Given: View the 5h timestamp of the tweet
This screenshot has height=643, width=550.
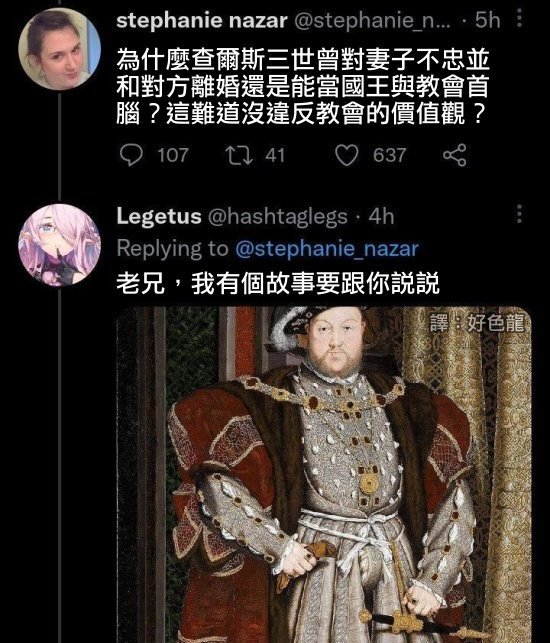Looking at the screenshot, I should click(488, 21).
